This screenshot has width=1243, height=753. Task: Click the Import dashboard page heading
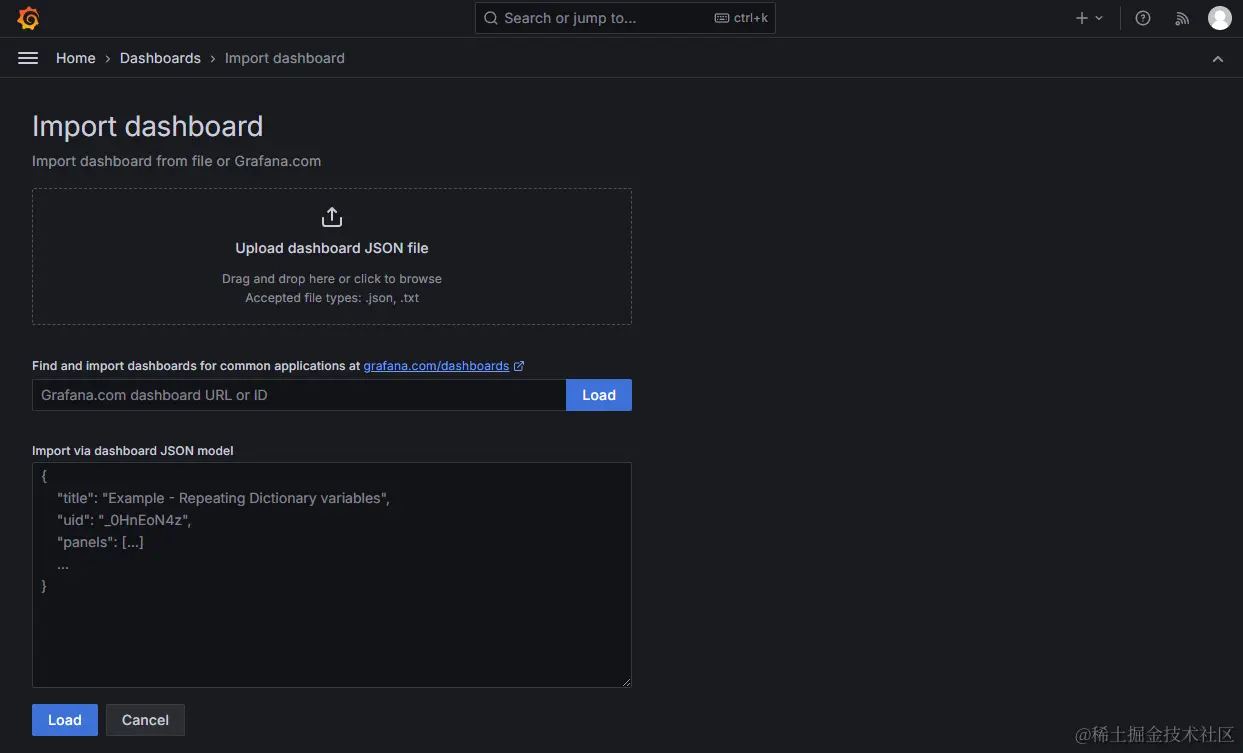[x=148, y=126]
